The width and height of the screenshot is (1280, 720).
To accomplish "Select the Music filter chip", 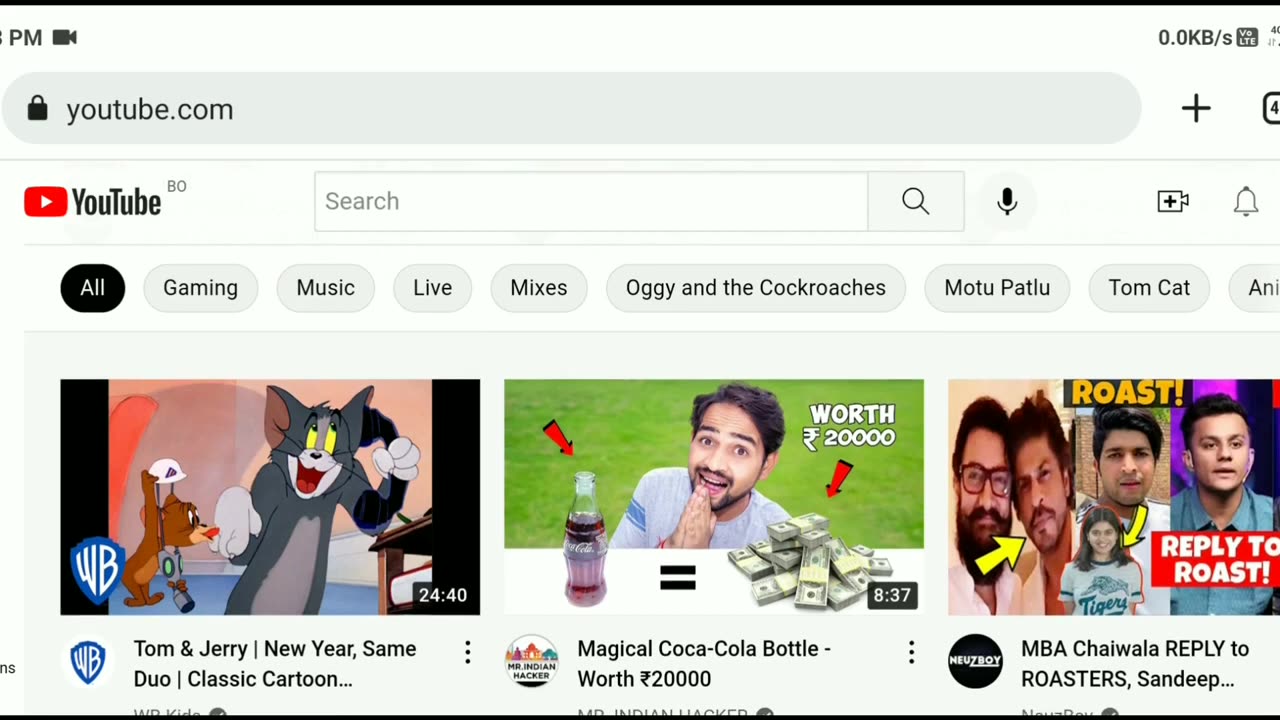I will click(x=326, y=288).
